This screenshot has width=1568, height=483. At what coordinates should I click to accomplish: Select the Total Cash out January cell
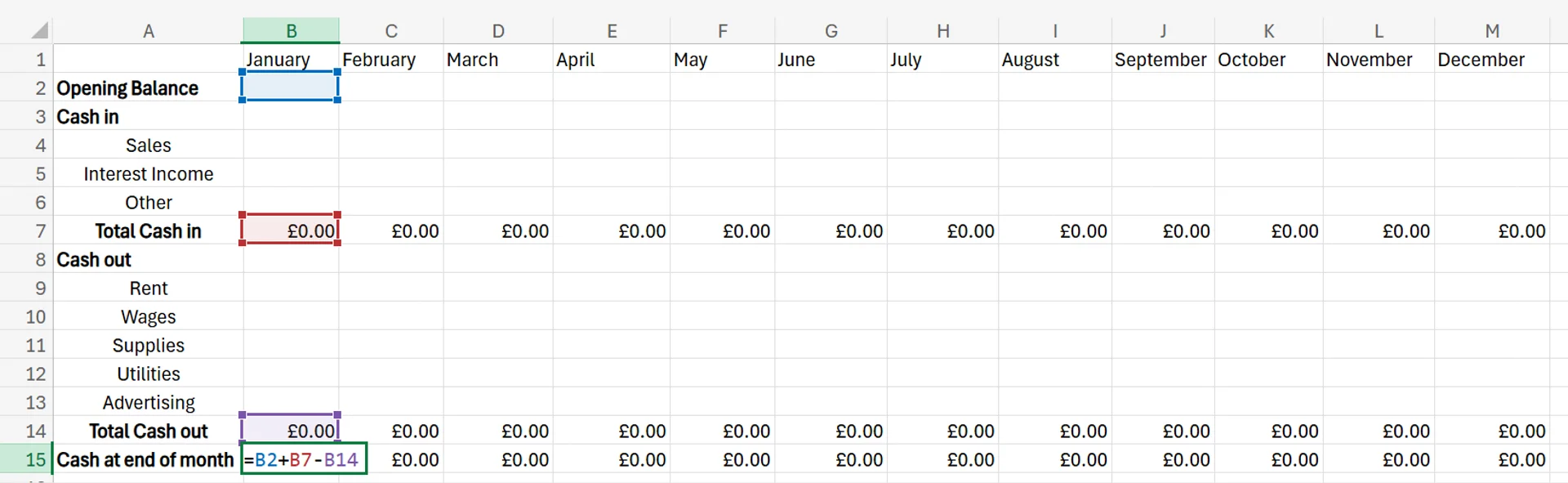click(x=290, y=431)
